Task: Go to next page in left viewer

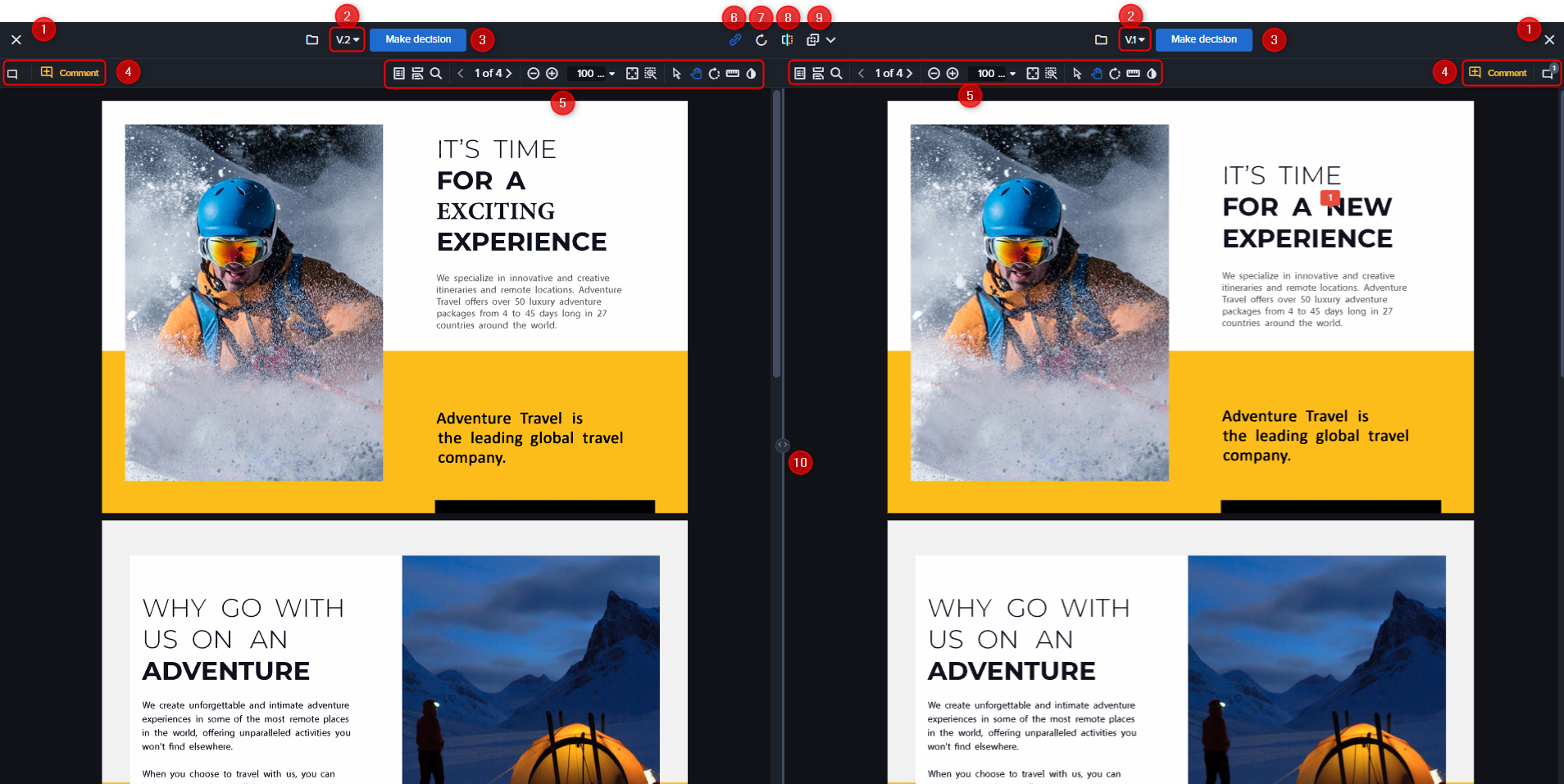Action: pyautogui.click(x=509, y=73)
